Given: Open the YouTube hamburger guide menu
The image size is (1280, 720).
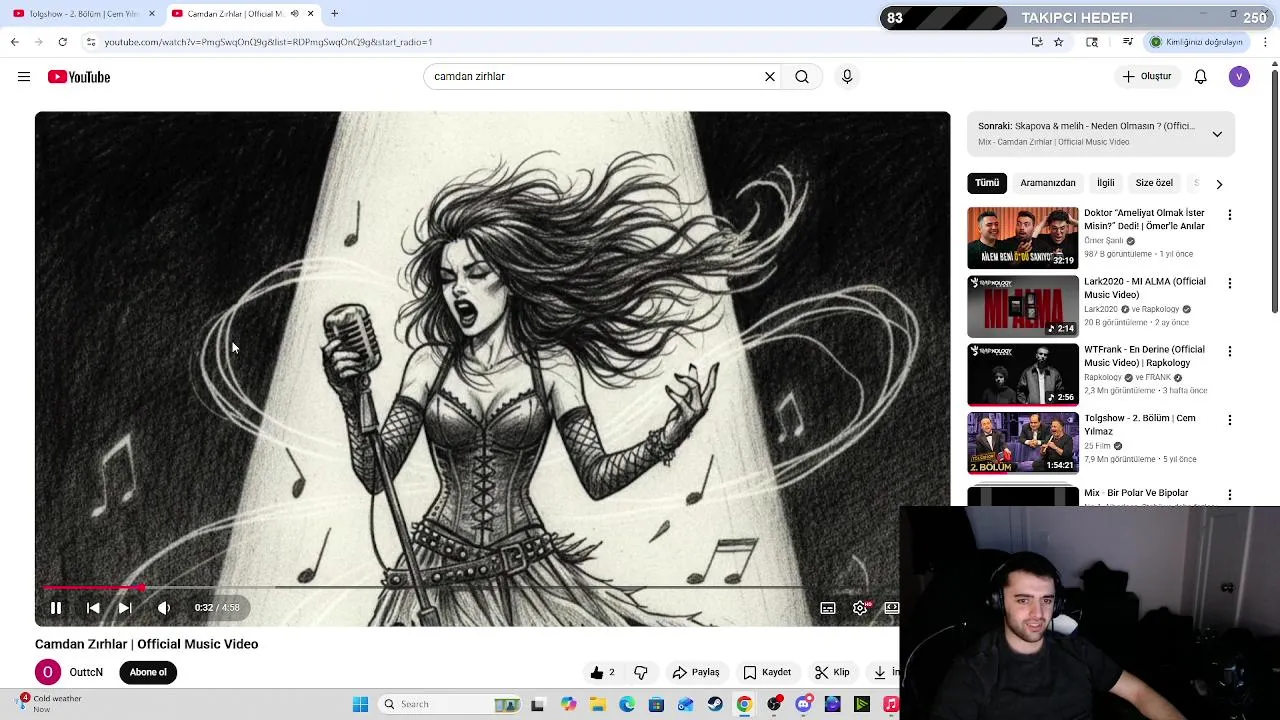Looking at the screenshot, I should click(x=24, y=77).
